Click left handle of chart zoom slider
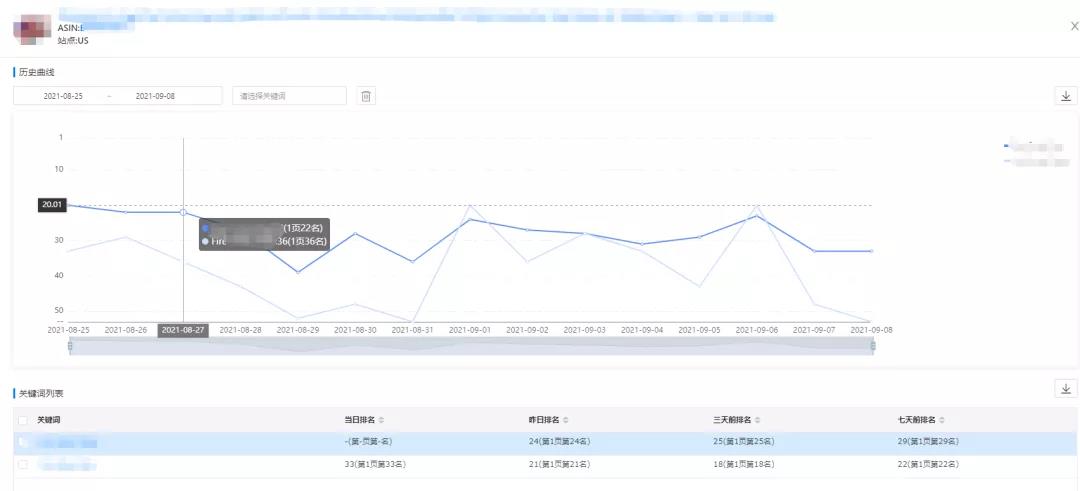1080x491 pixels. pyautogui.click(x=70, y=346)
